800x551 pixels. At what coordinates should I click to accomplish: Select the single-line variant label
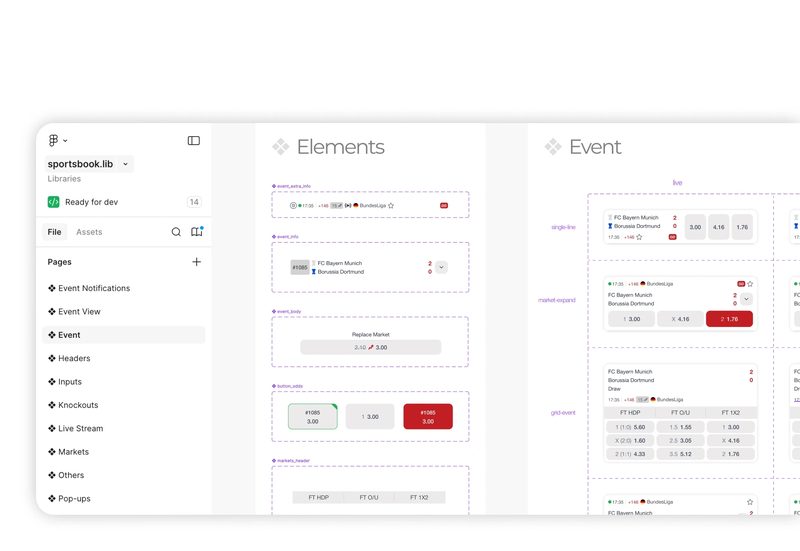(x=563, y=227)
